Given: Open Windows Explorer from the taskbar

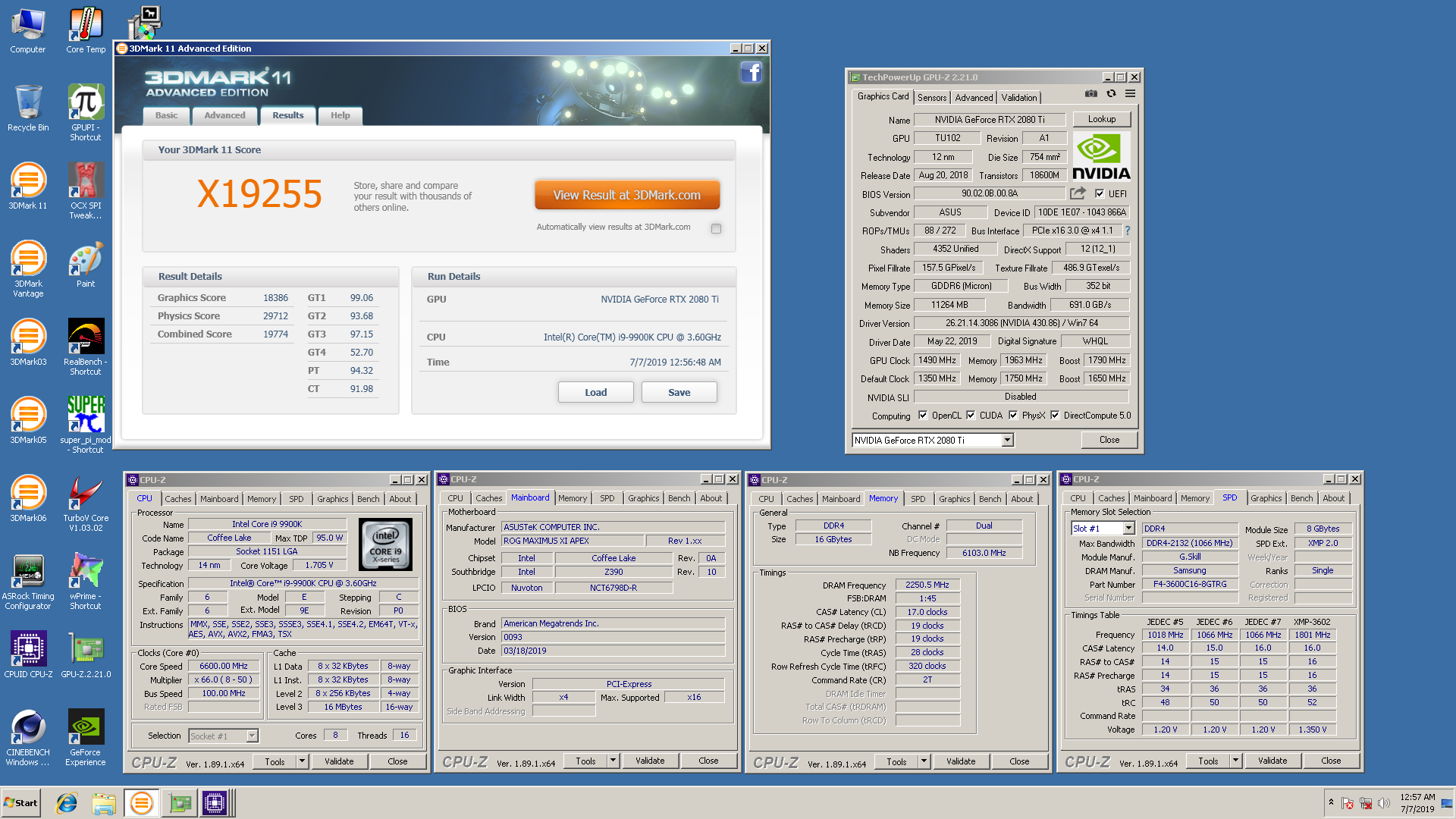Looking at the screenshot, I should click(104, 803).
